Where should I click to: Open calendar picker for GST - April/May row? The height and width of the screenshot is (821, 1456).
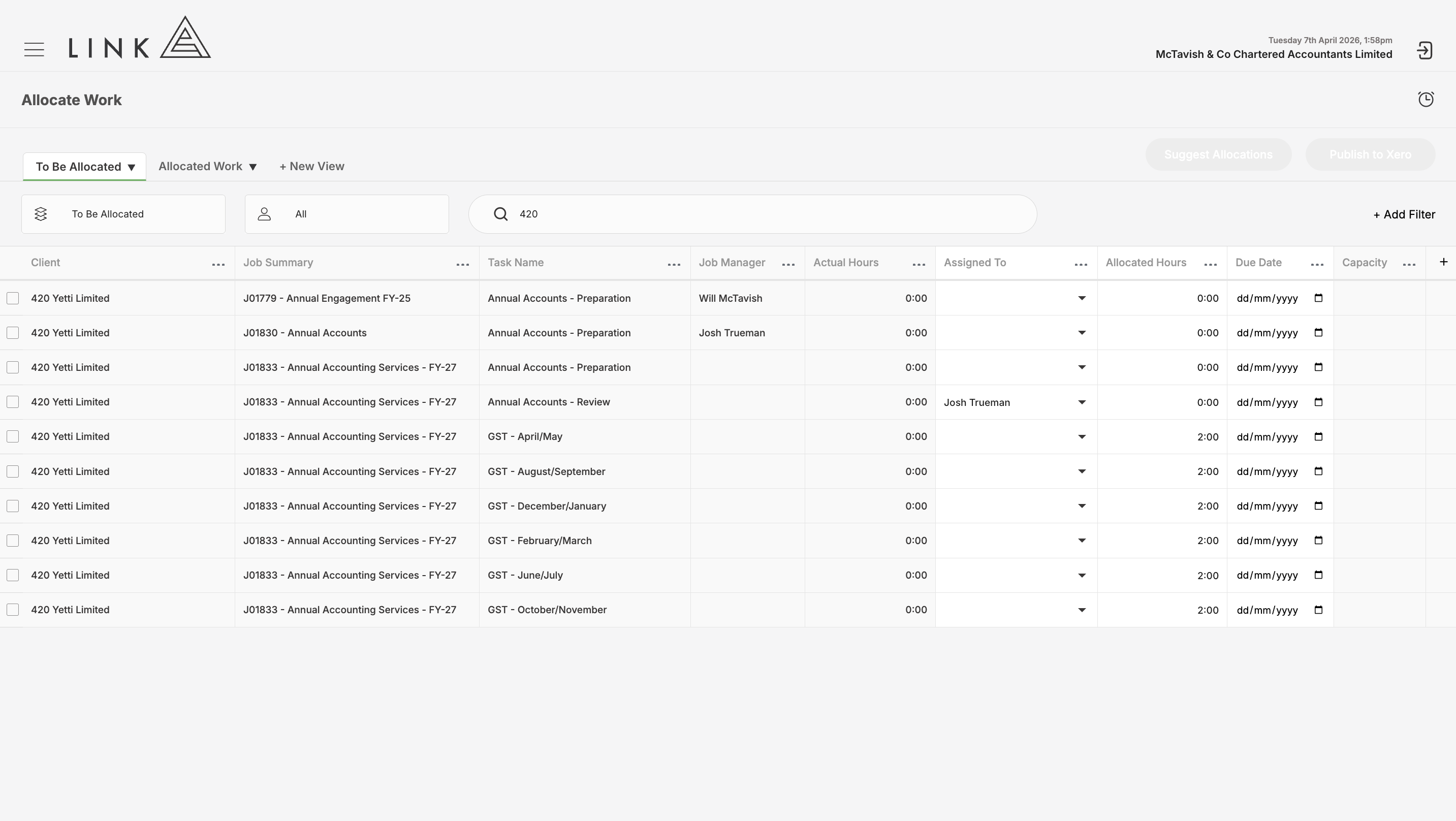[1319, 436]
